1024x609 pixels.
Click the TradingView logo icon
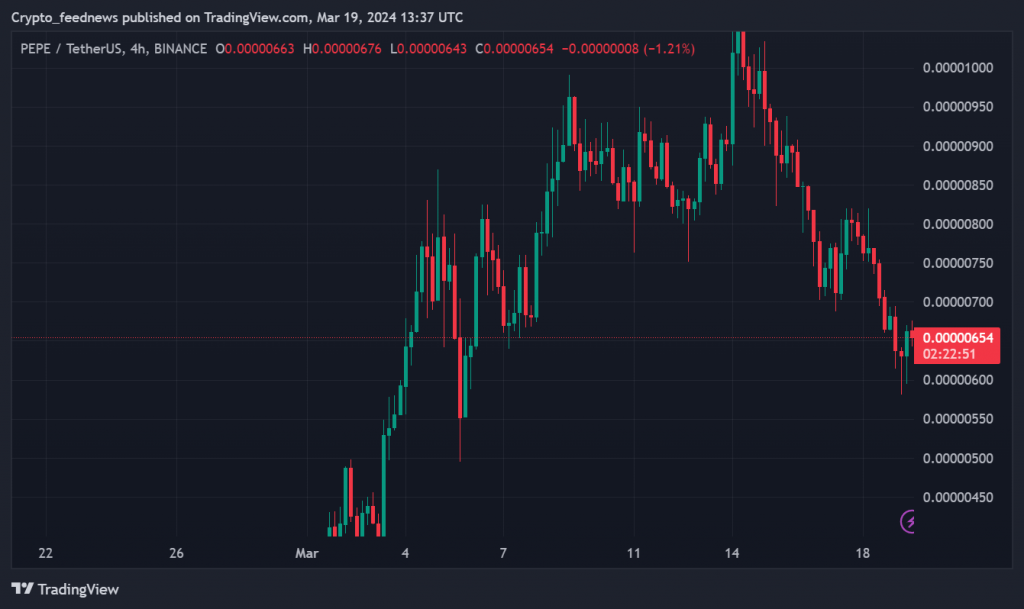20,589
